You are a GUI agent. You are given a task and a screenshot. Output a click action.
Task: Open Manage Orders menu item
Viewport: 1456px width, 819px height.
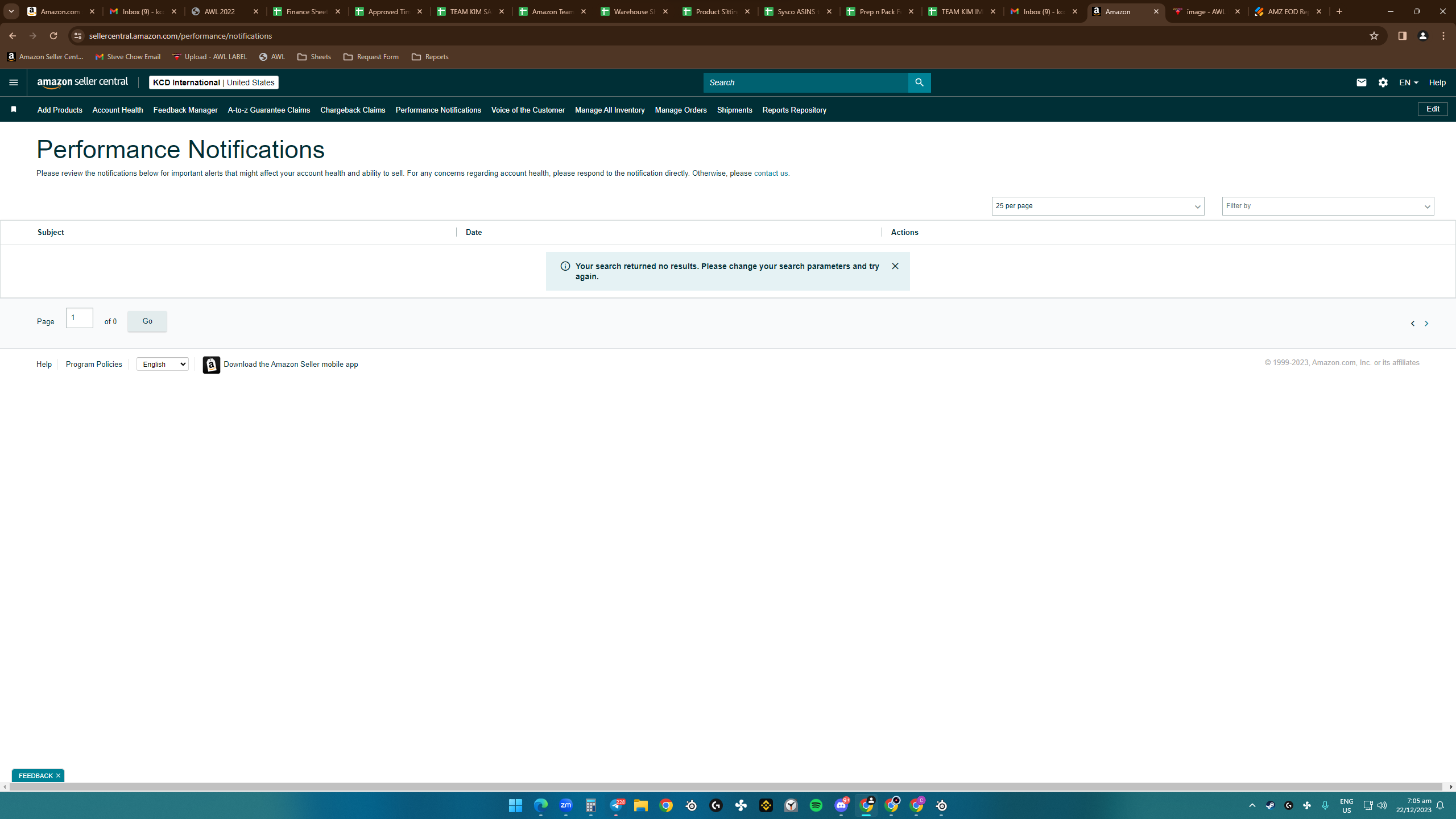pyautogui.click(x=681, y=110)
